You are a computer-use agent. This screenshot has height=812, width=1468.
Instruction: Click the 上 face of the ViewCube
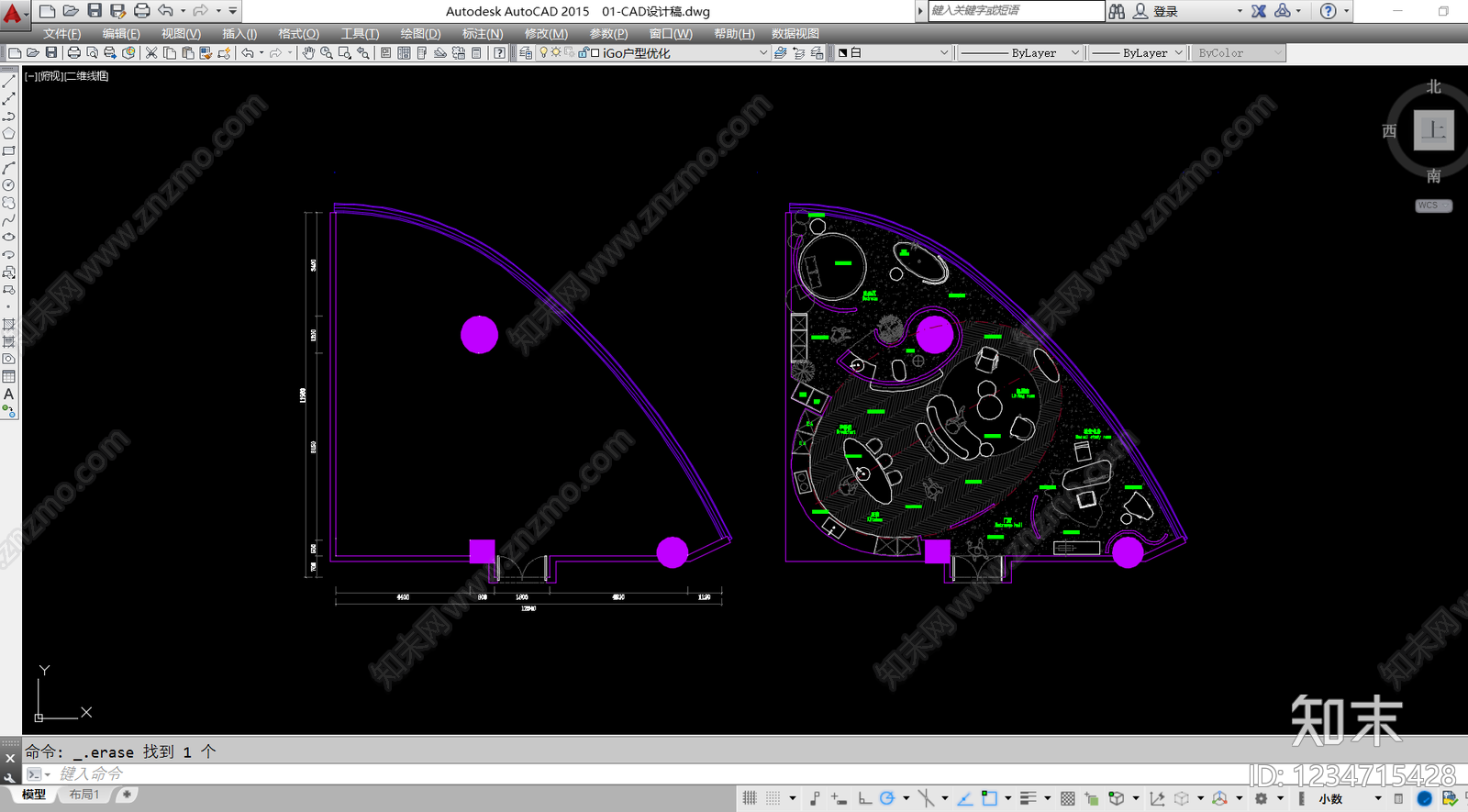pos(1433,129)
